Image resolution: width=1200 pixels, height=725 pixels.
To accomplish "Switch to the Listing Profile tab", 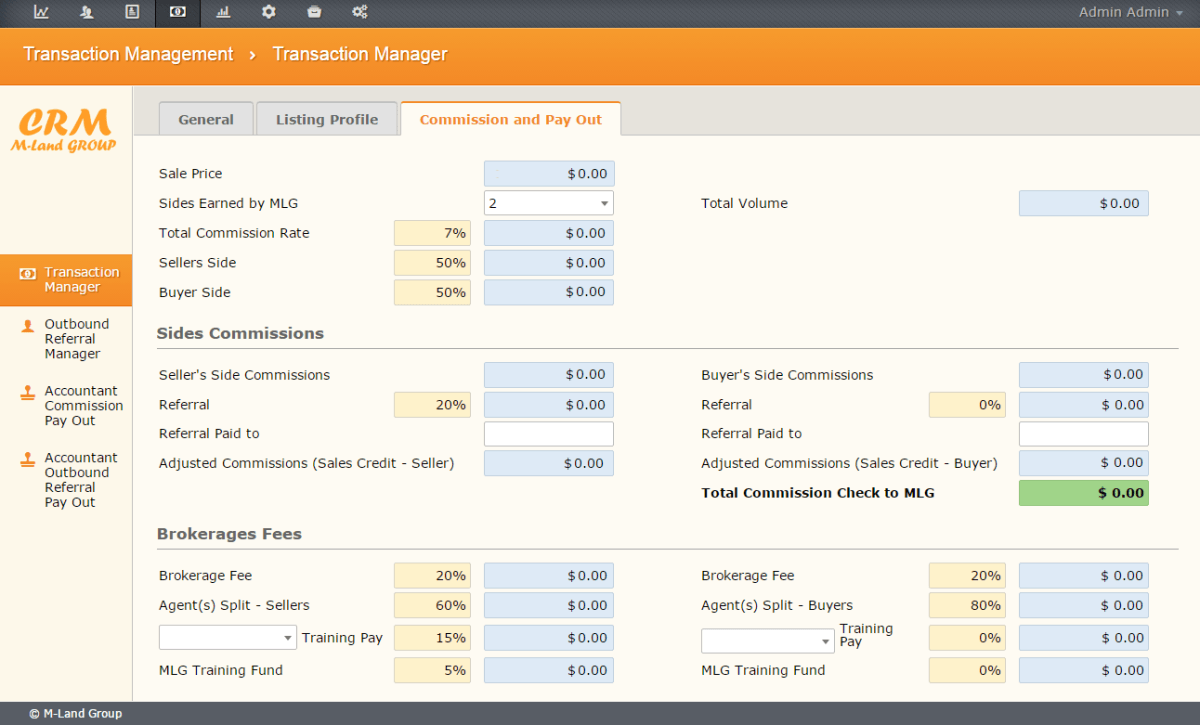I will [x=327, y=119].
